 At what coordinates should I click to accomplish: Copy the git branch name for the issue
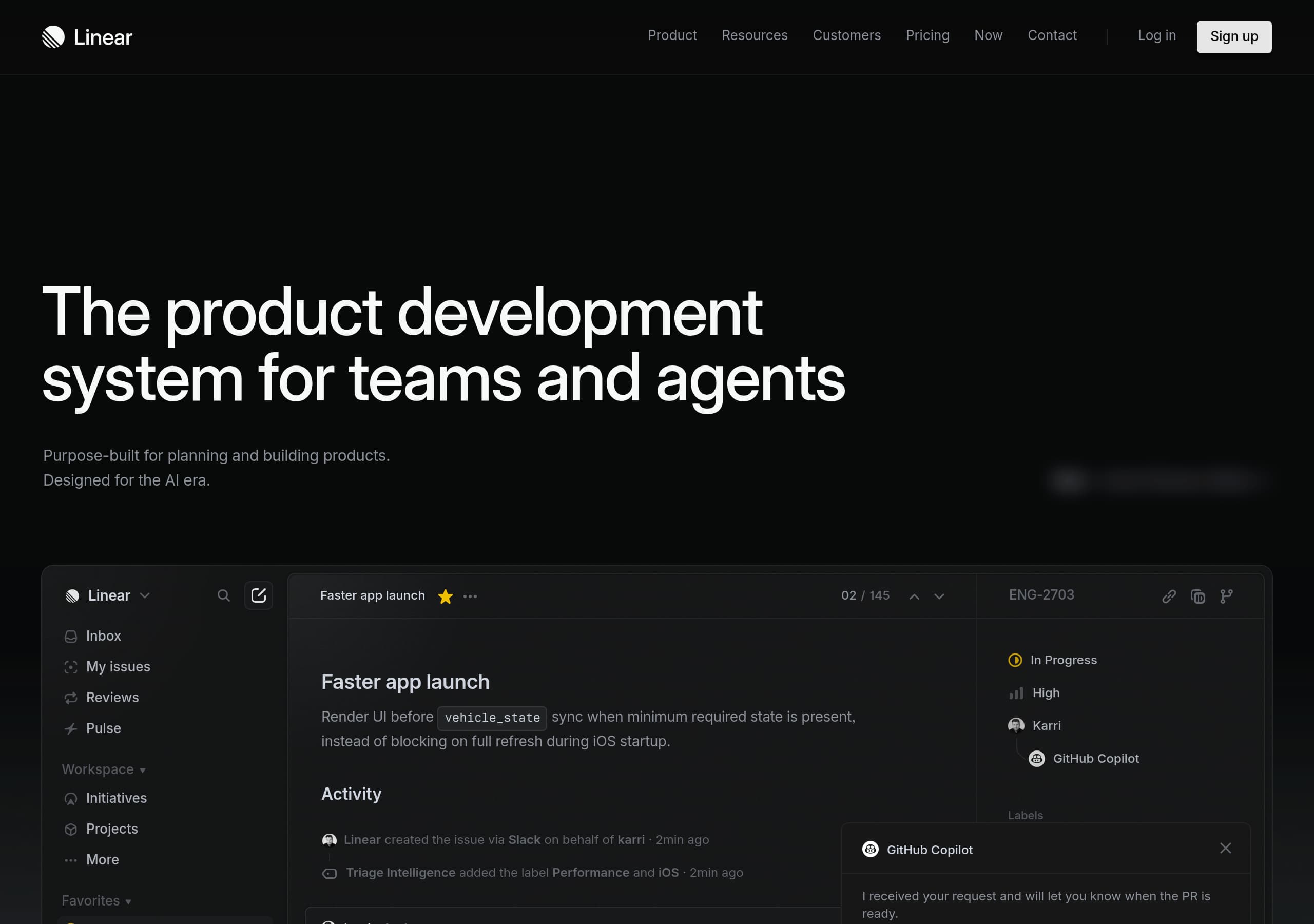point(1227,596)
